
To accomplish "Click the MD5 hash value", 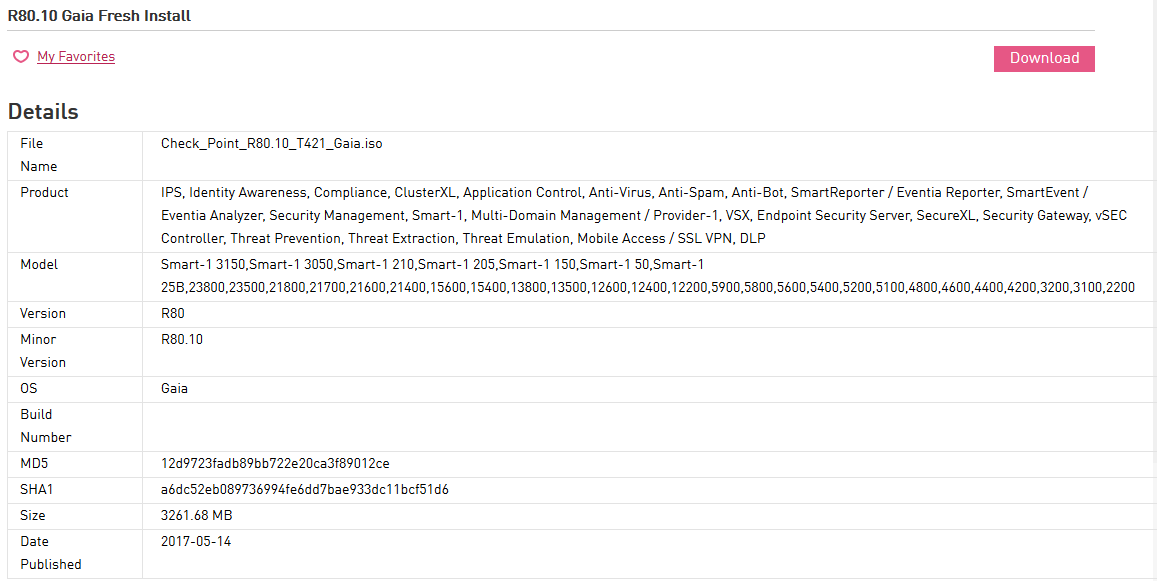I will click(275, 464).
